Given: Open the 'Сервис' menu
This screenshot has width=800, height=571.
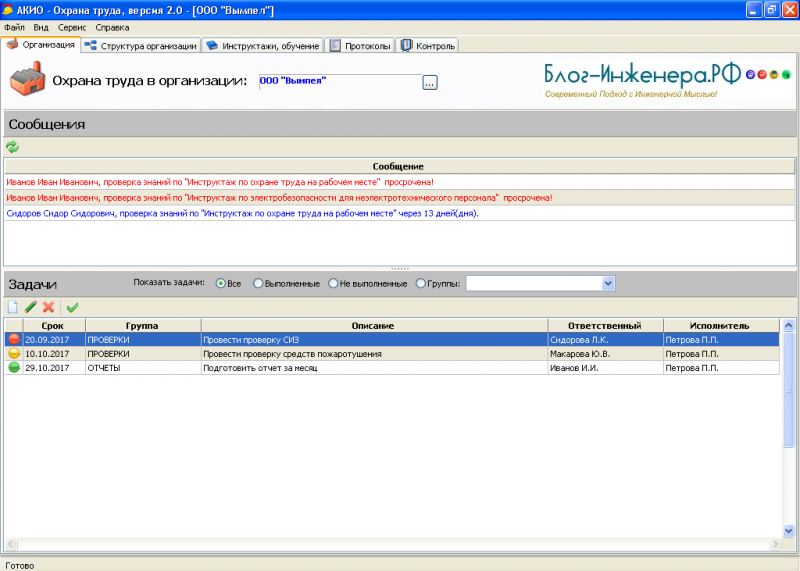Looking at the screenshot, I should pyautogui.click(x=72, y=28).
